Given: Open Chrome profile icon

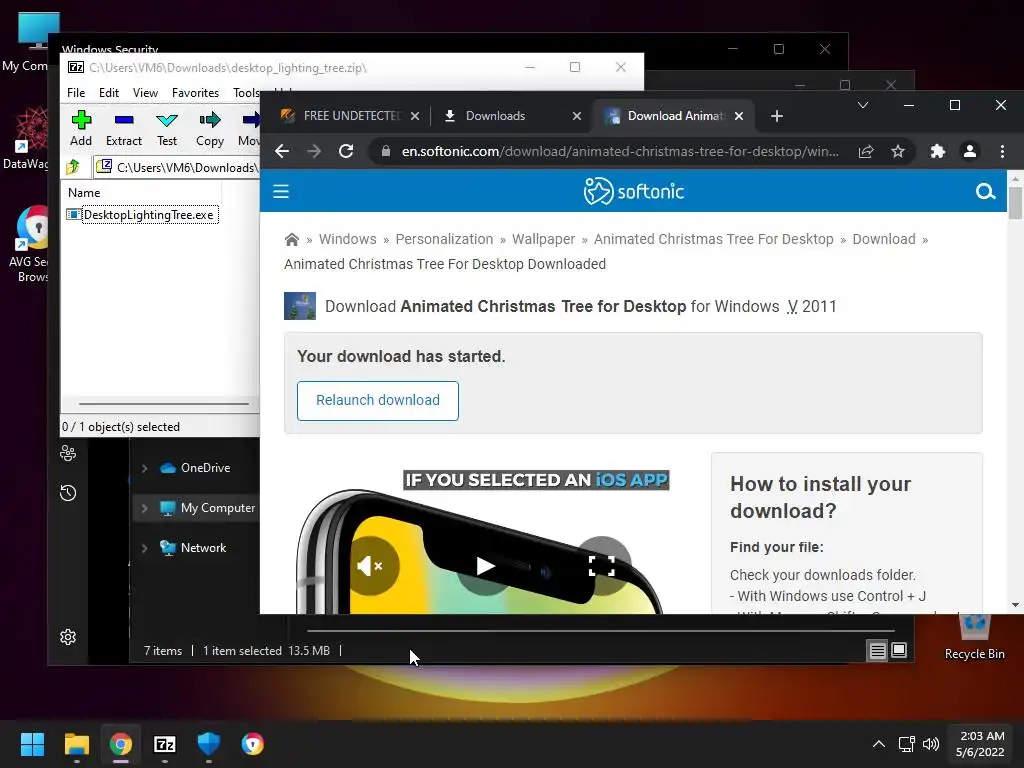Looking at the screenshot, I should (970, 152).
